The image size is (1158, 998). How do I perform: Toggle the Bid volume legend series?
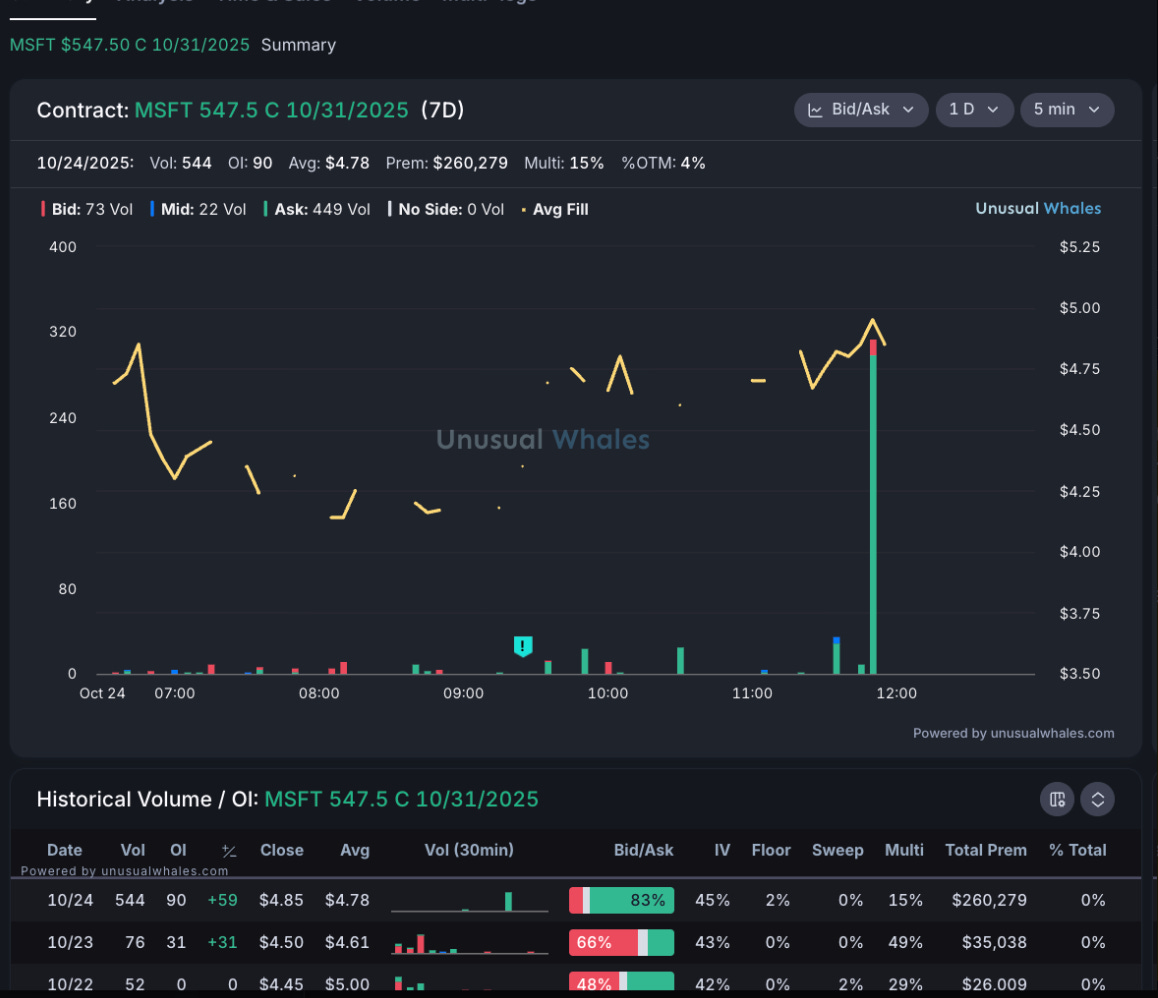click(87, 210)
